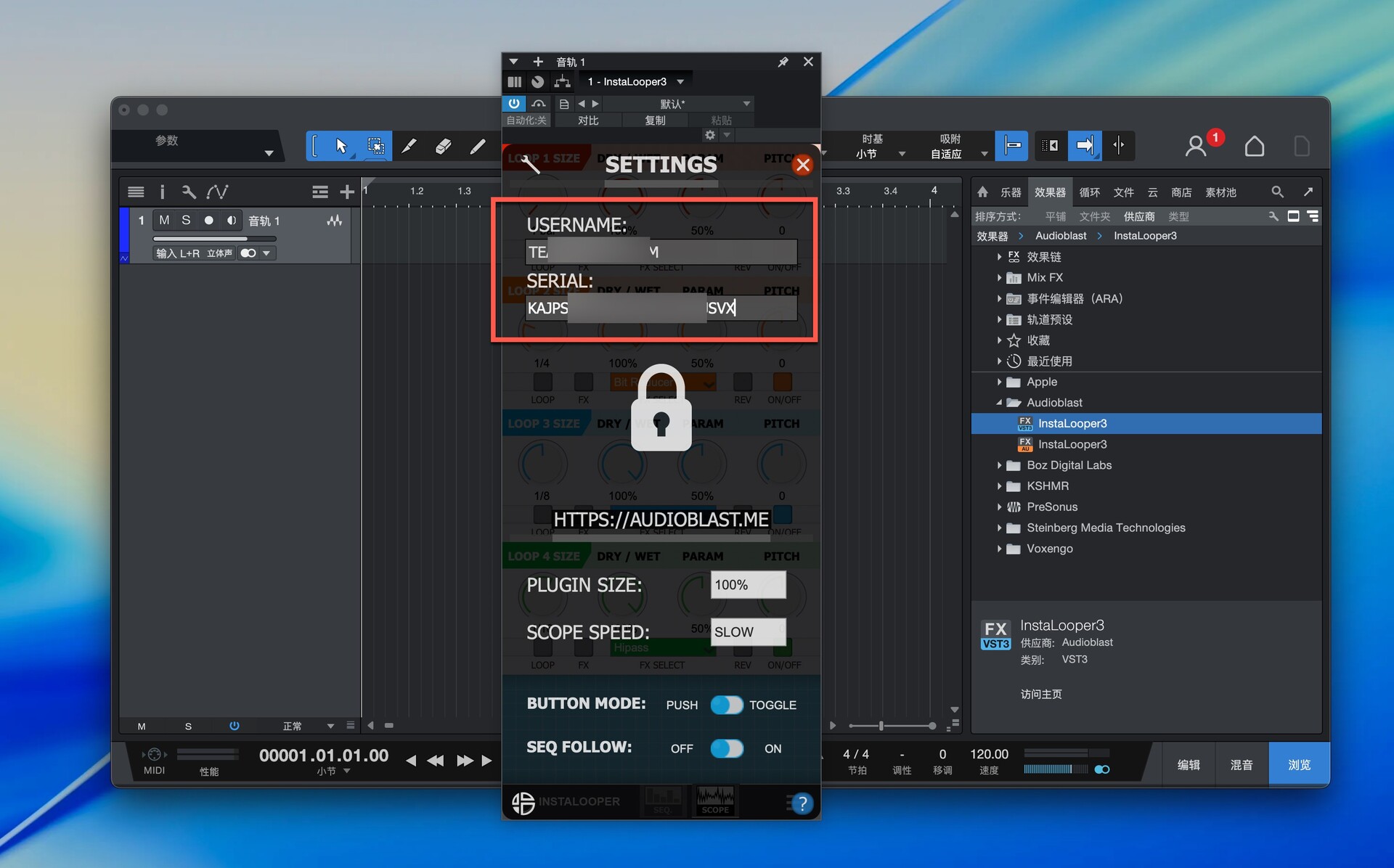
Task: Select the arrow selection tool
Action: 341,146
